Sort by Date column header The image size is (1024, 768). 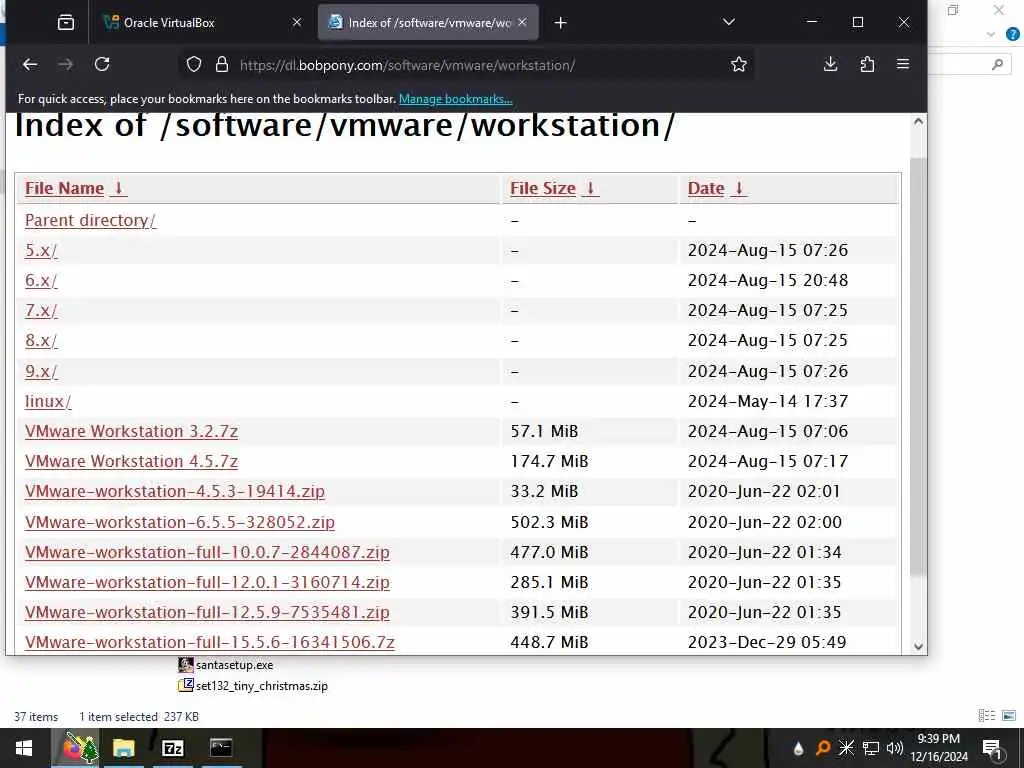coord(716,188)
